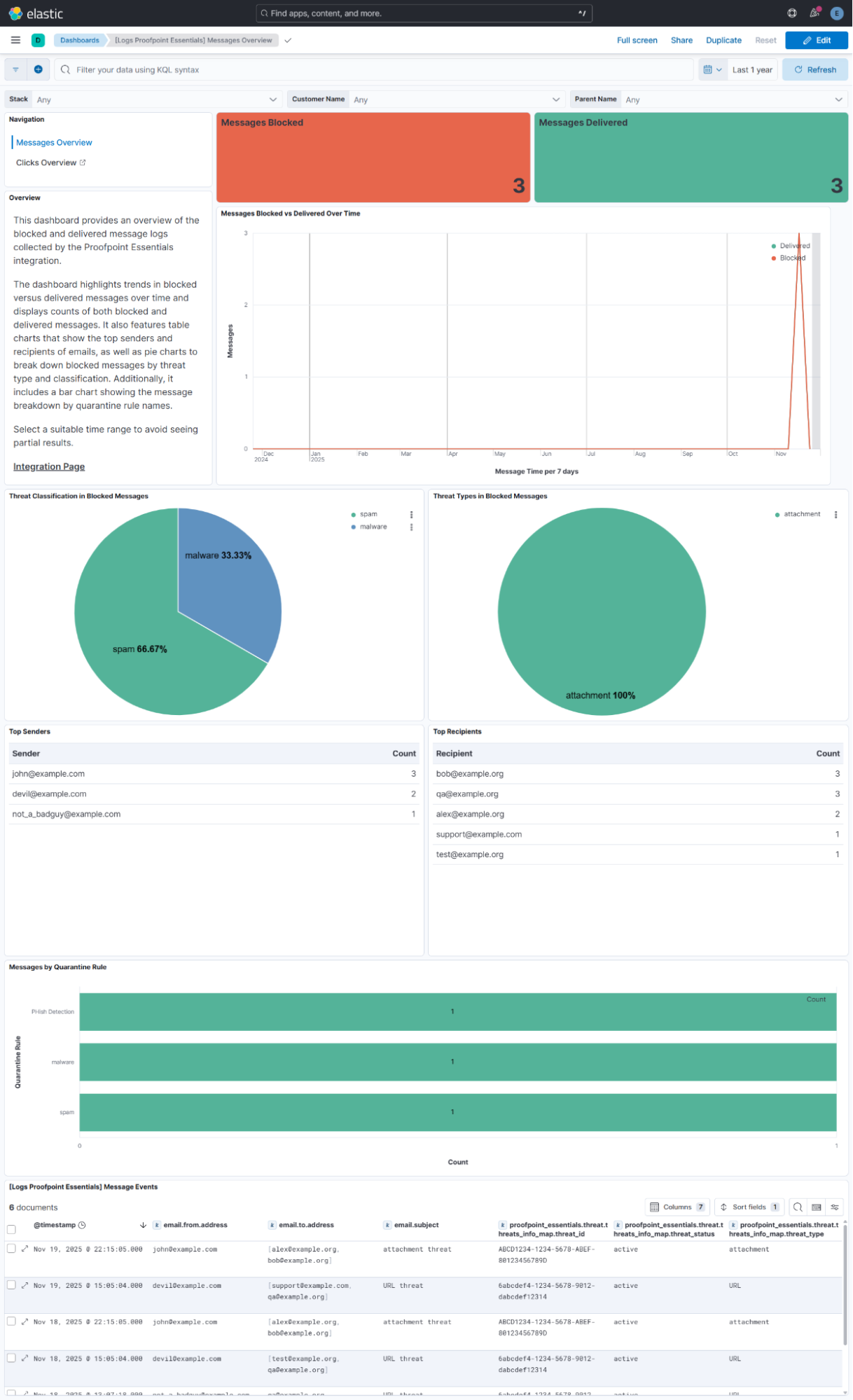Open email.to.address column header menu
853x1400 pixels.
click(306, 1225)
